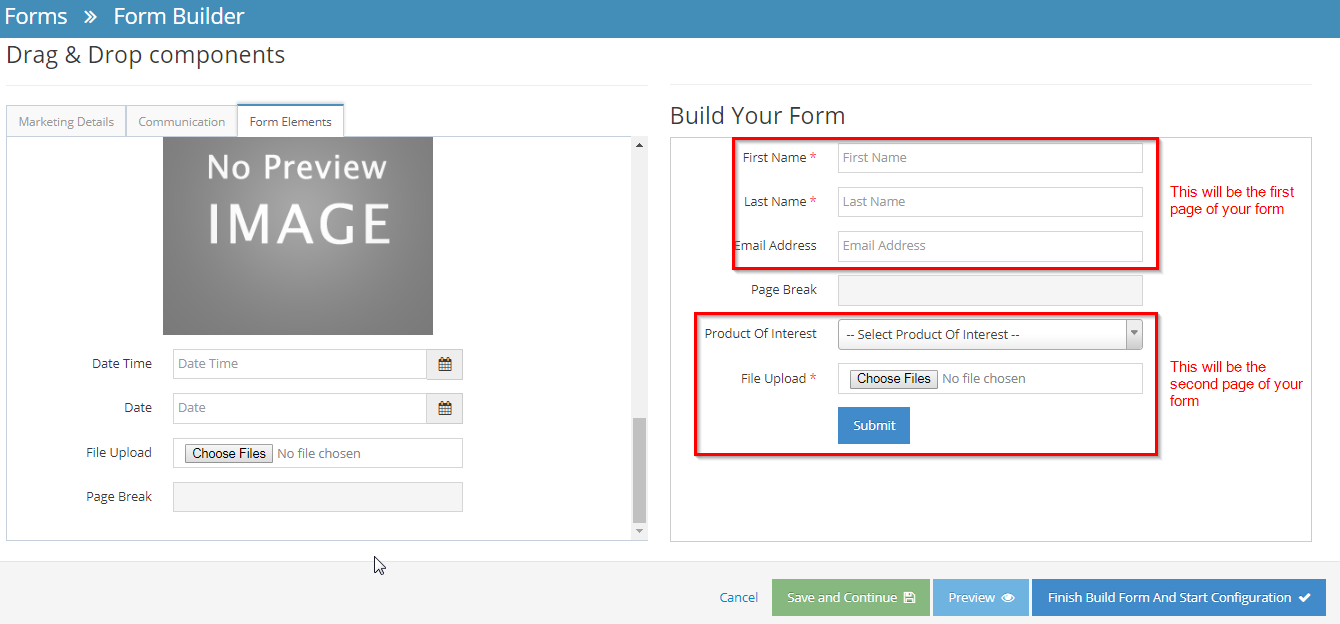1340x624 pixels.
Task: Switch to the Marketing Details tab
Action: coord(65,120)
